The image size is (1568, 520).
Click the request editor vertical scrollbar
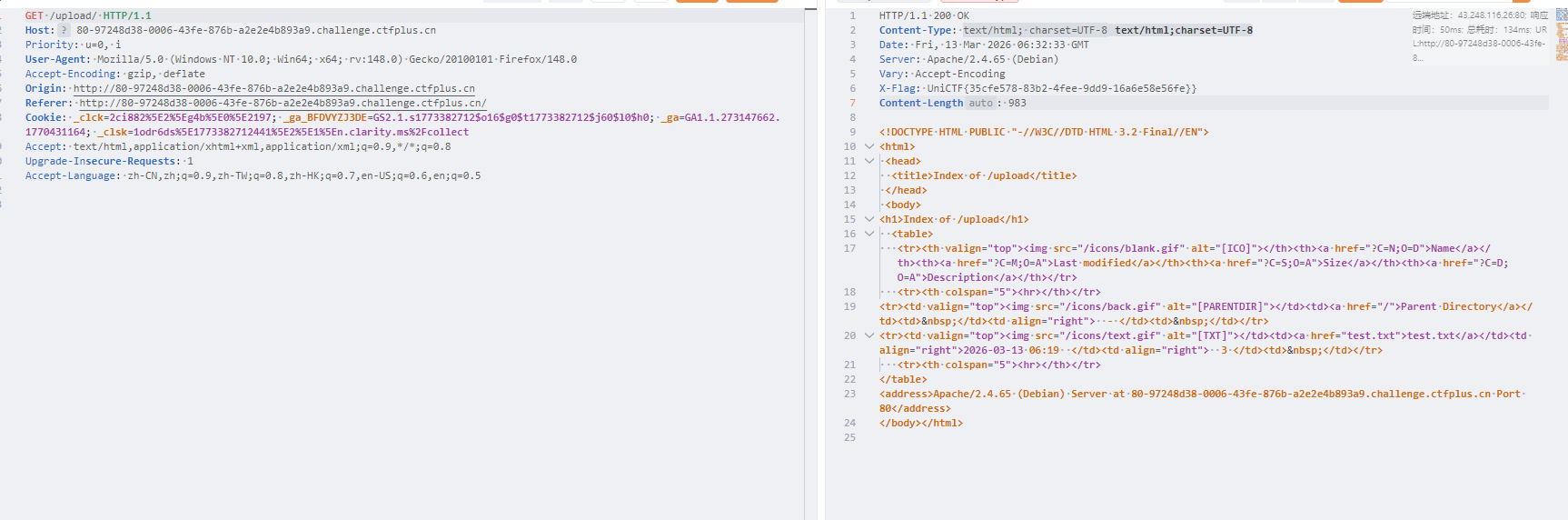(x=809, y=182)
